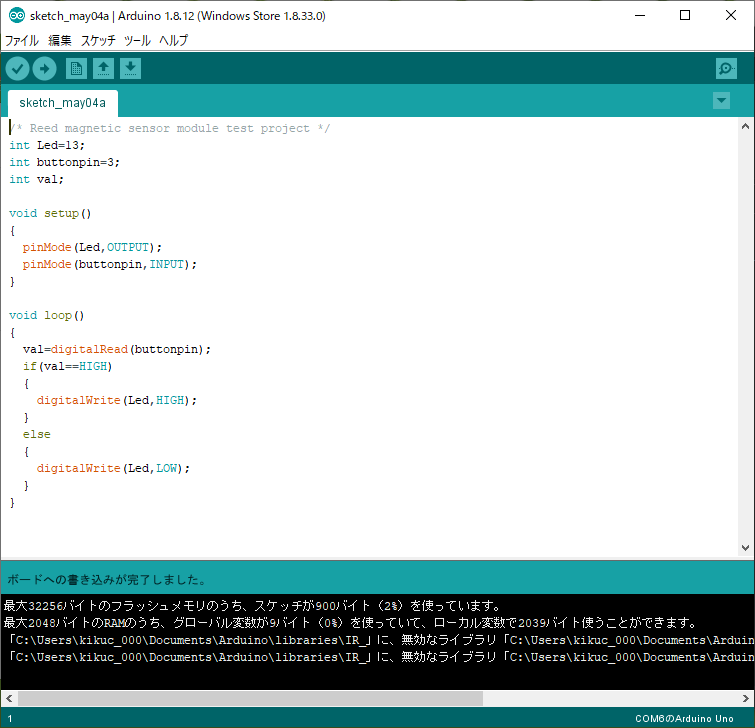Open the スケッチ menu
This screenshot has height=728, width=755.
point(98,41)
